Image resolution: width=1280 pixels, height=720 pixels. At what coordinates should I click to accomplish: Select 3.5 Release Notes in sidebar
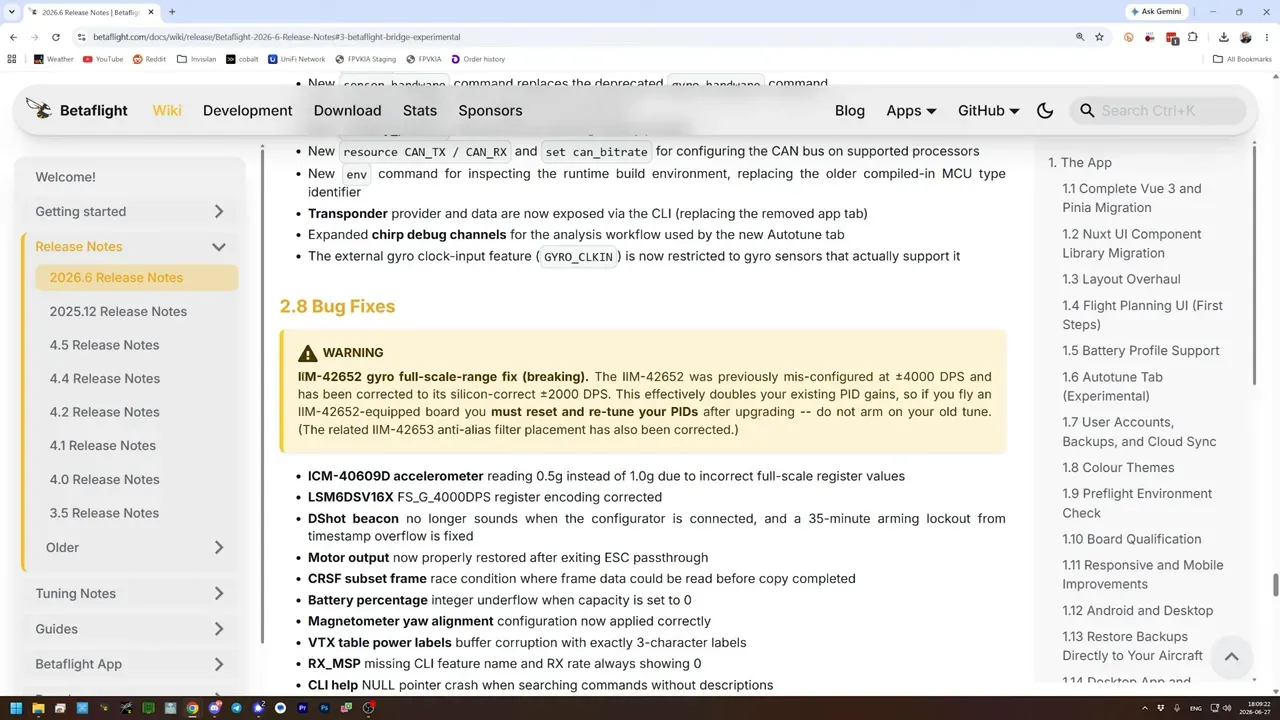coord(104,513)
